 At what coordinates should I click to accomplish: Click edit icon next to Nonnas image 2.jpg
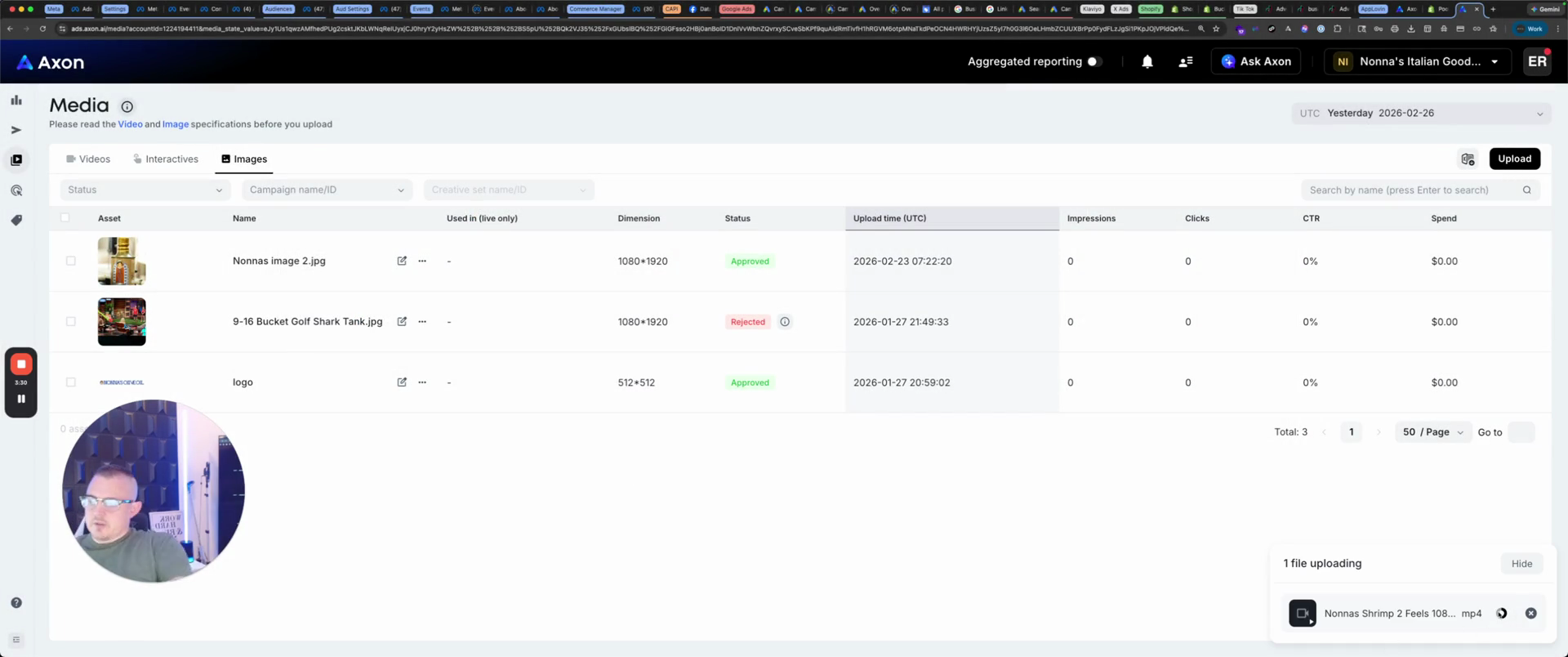pyautogui.click(x=402, y=261)
